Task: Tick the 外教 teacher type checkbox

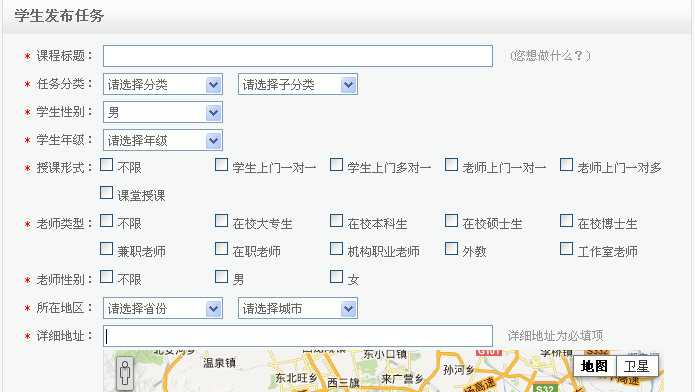Action: coord(451,249)
